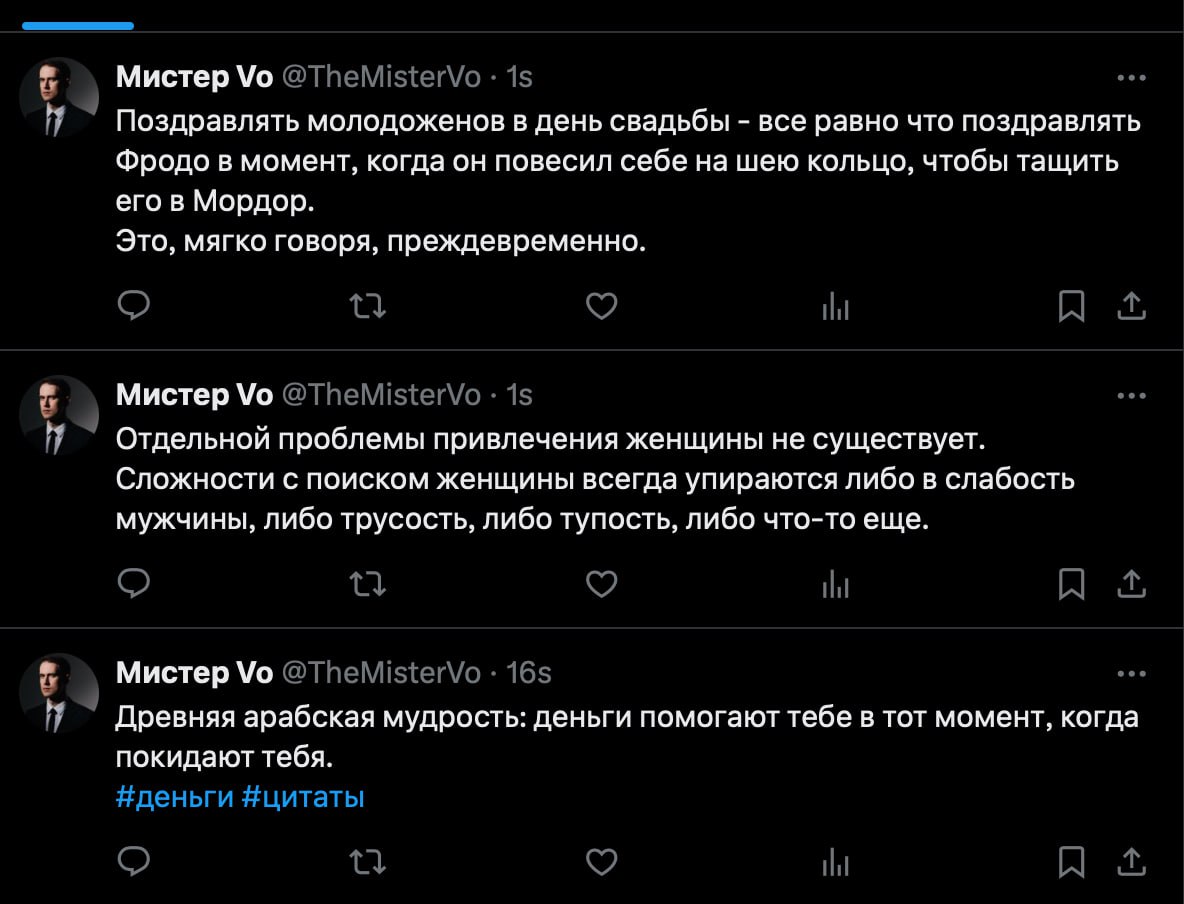Open more options for the middle tweet

(1131, 394)
